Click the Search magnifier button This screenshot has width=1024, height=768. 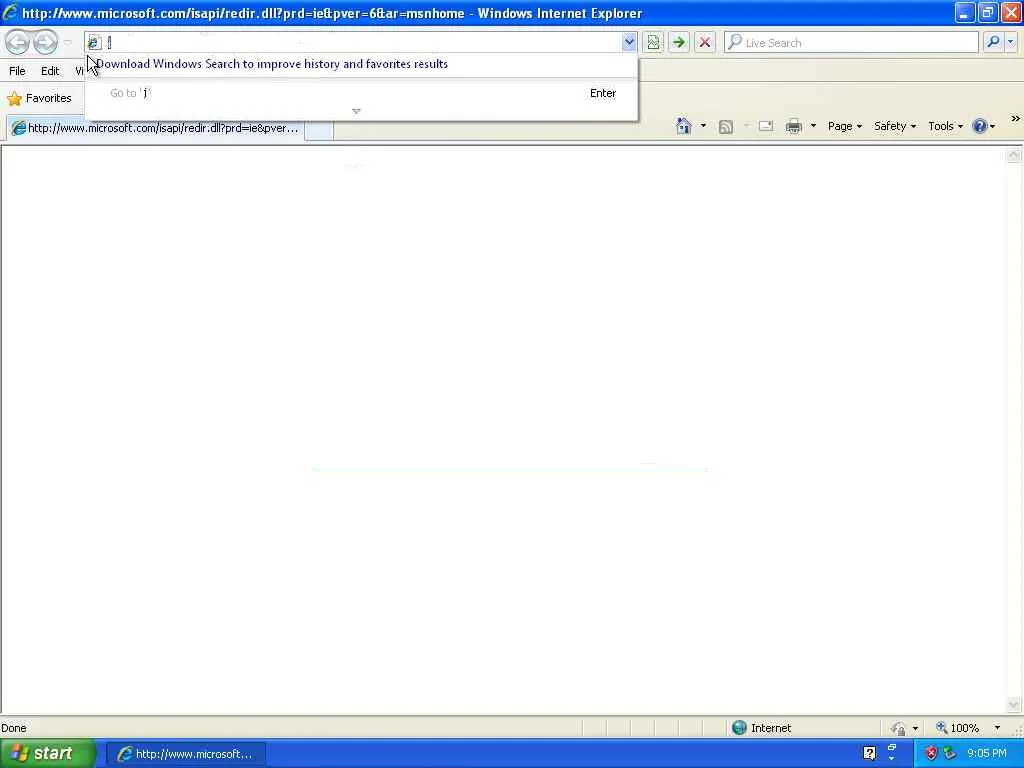pos(993,42)
